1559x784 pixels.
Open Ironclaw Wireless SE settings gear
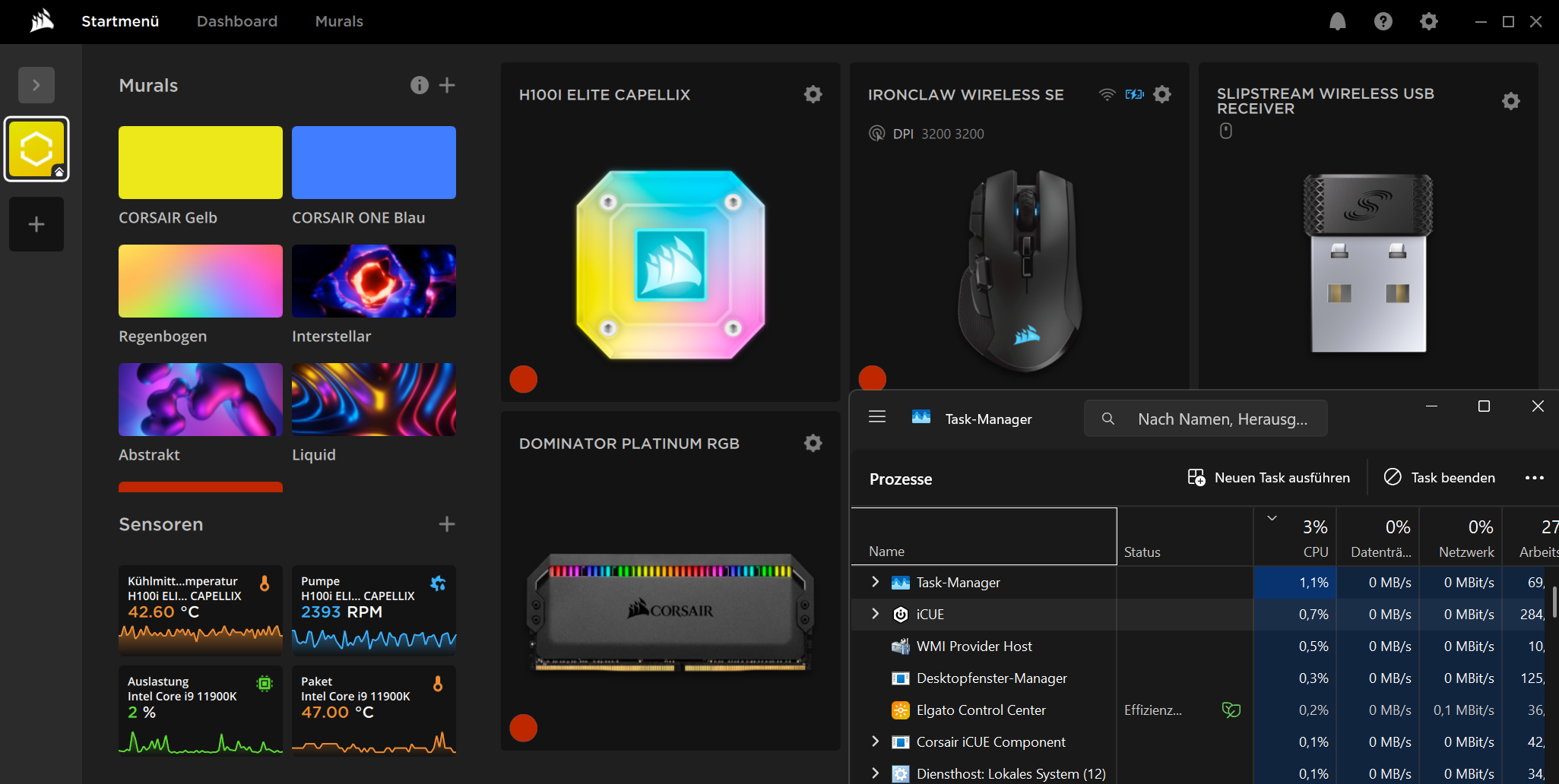[1162, 94]
